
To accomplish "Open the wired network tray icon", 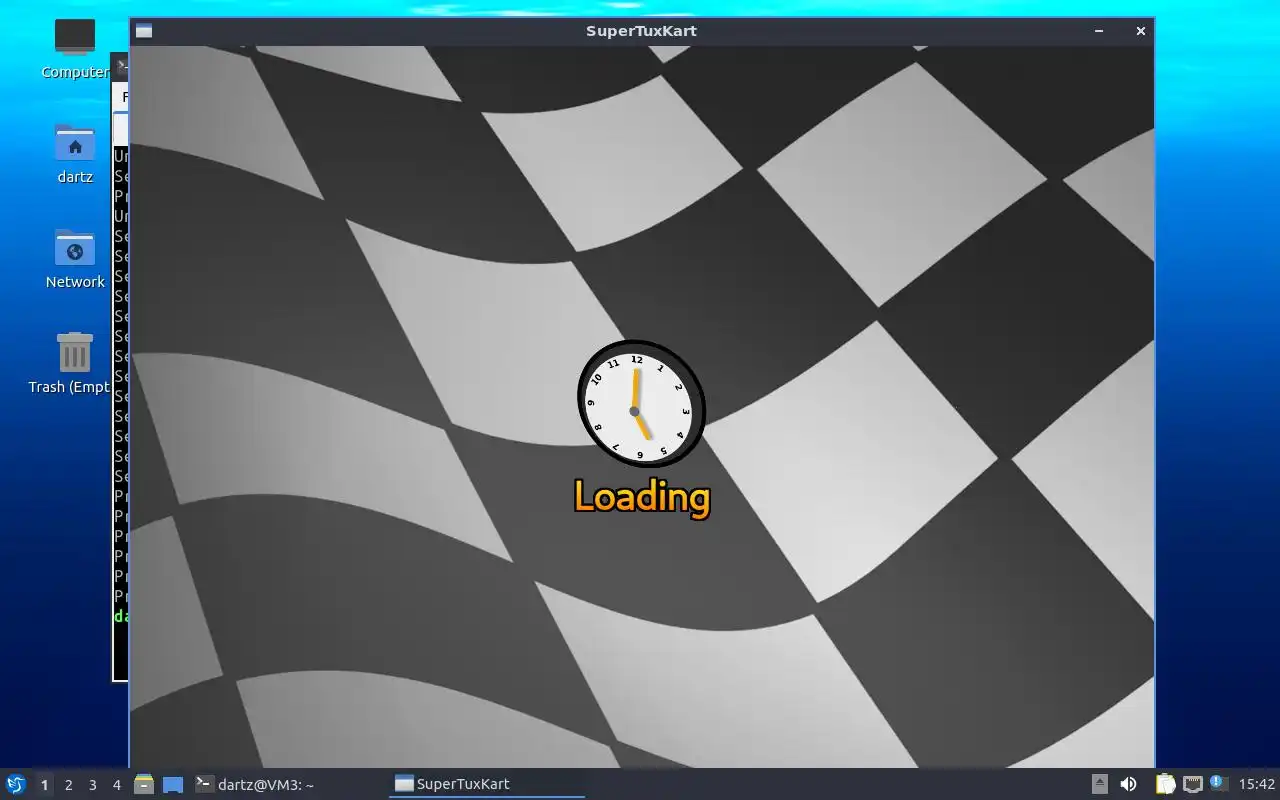I will pyautogui.click(x=1192, y=785).
